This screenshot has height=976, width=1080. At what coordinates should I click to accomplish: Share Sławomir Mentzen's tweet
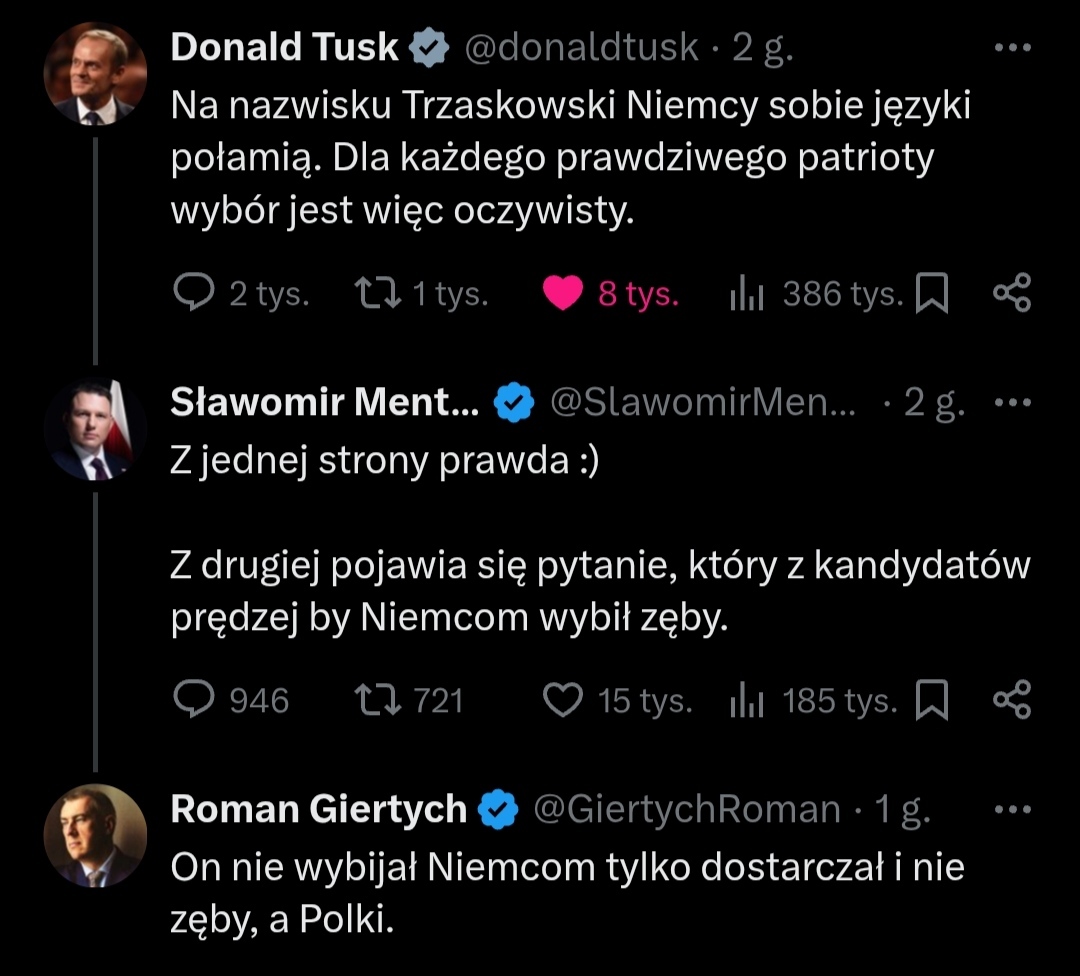click(1011, 700)
